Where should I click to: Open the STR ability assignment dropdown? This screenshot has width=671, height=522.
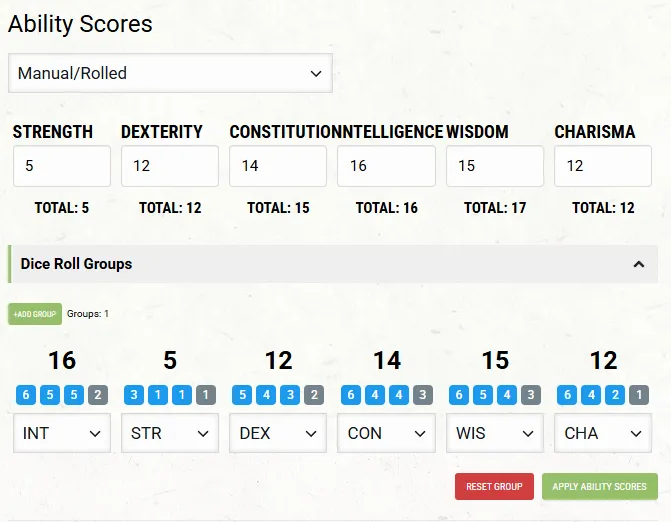[170, 433]
